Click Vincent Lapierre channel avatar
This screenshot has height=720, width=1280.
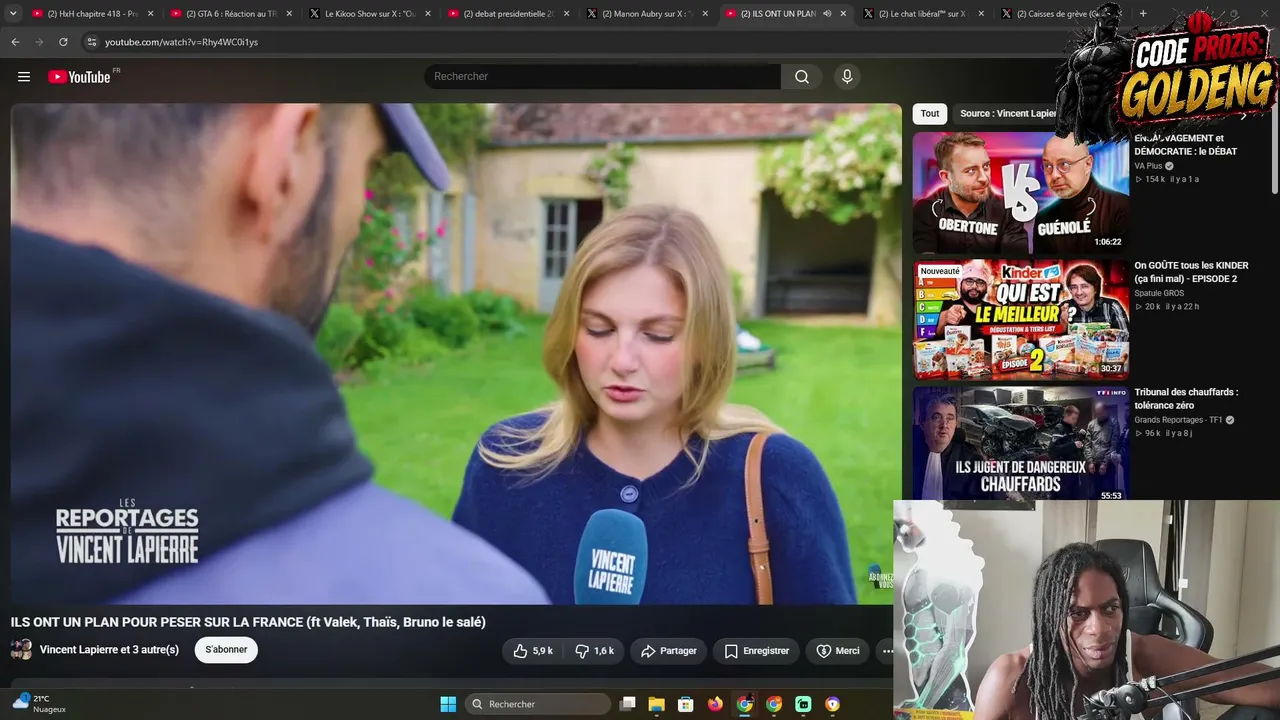click(x=21, y=650)
